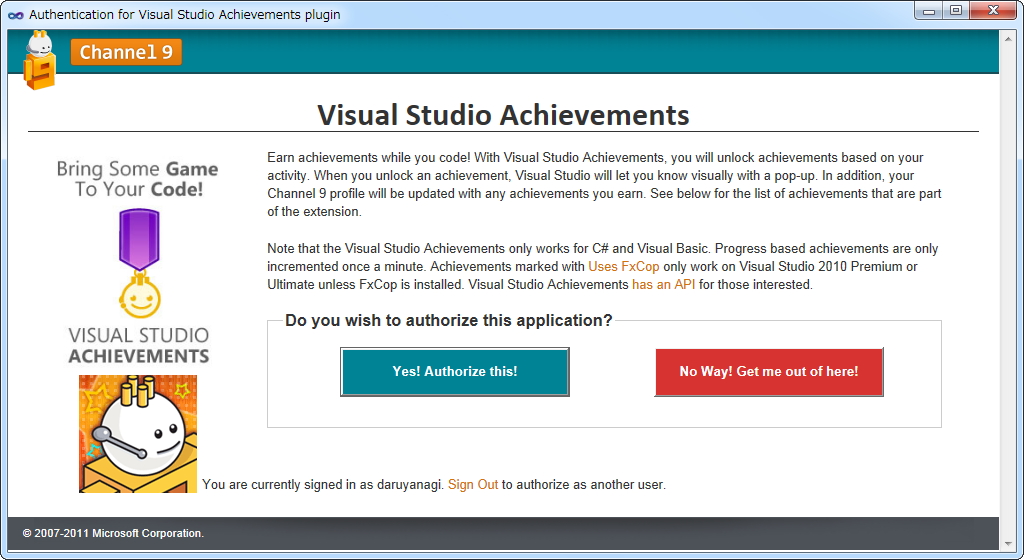Open the Channel 9 orange banner button
The image size is (1024, 560).
(x=126, y=52)
